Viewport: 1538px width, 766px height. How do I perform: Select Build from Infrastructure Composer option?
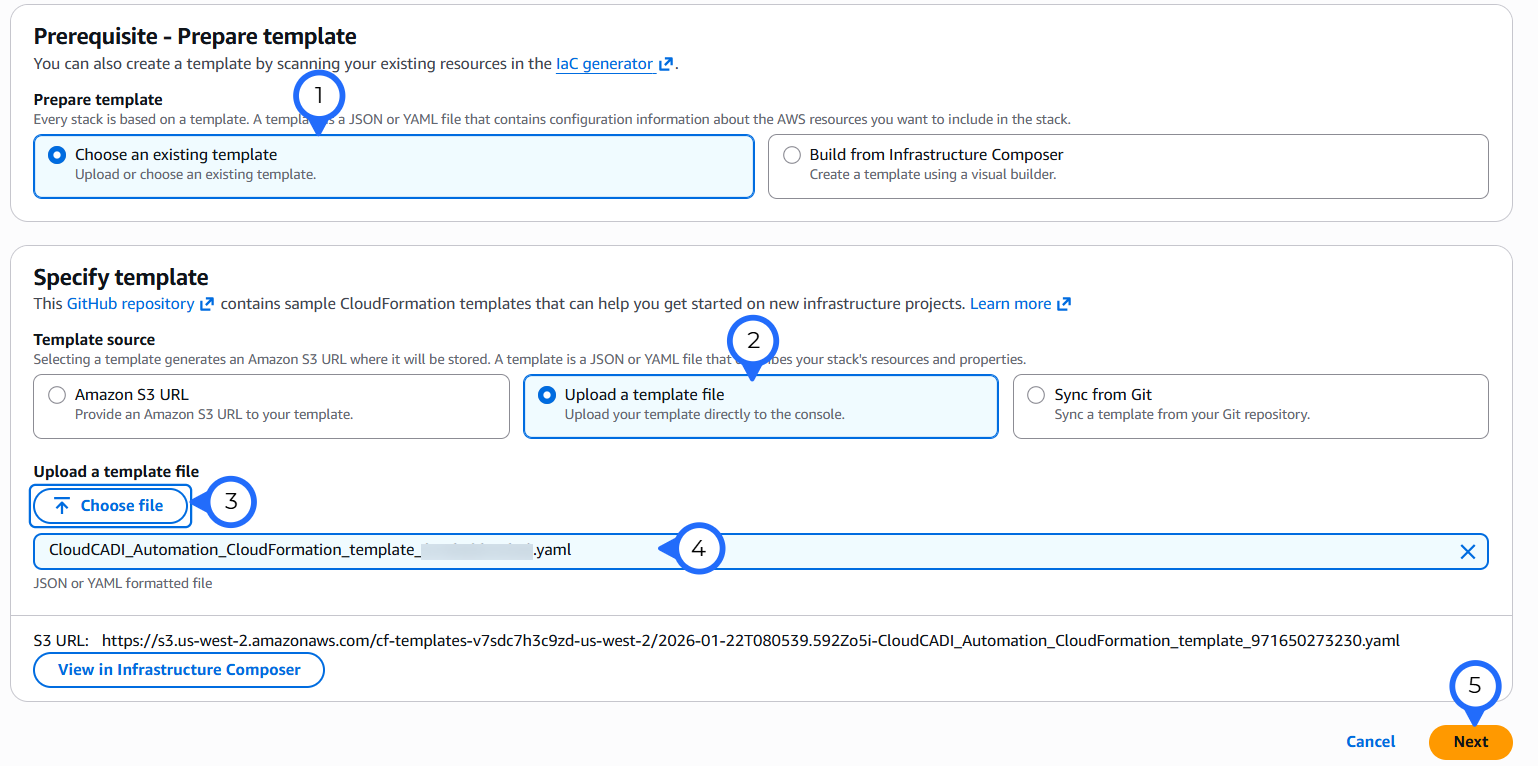tap(792, 155)
